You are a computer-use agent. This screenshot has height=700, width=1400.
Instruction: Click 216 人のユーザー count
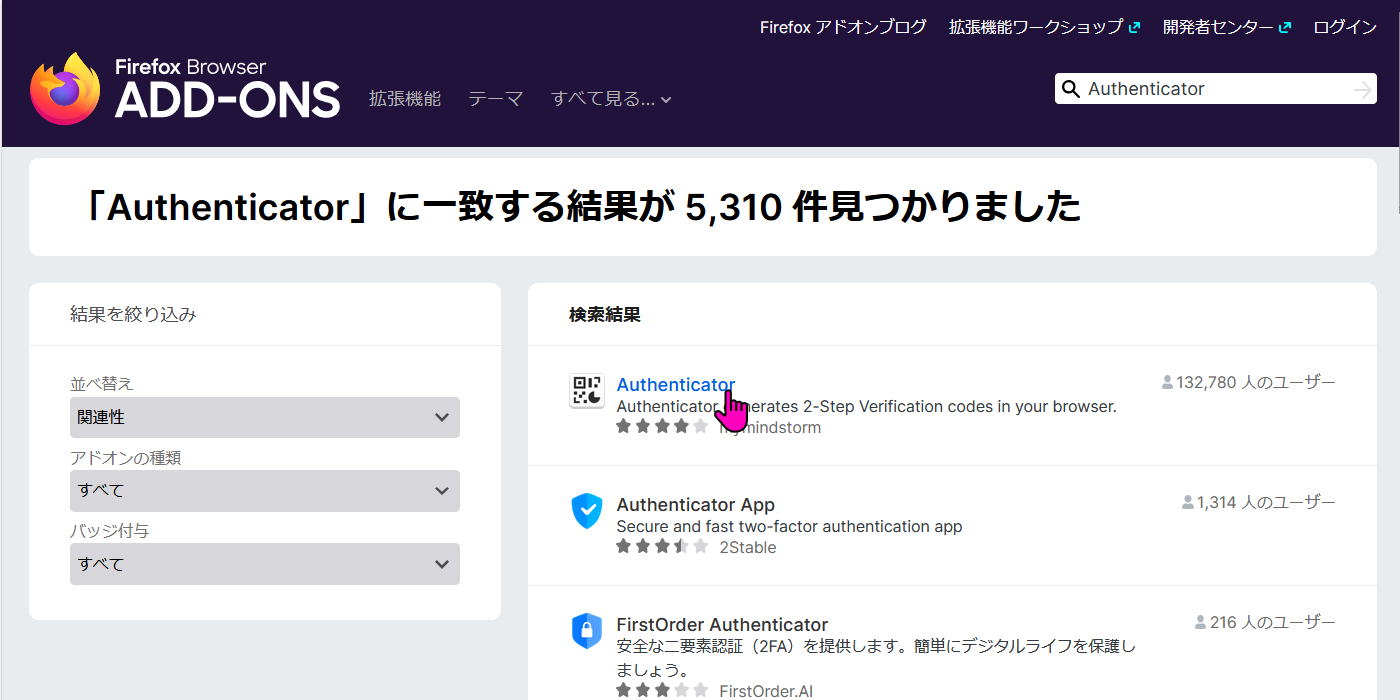pyautogui.click(x=1273, y=622)
